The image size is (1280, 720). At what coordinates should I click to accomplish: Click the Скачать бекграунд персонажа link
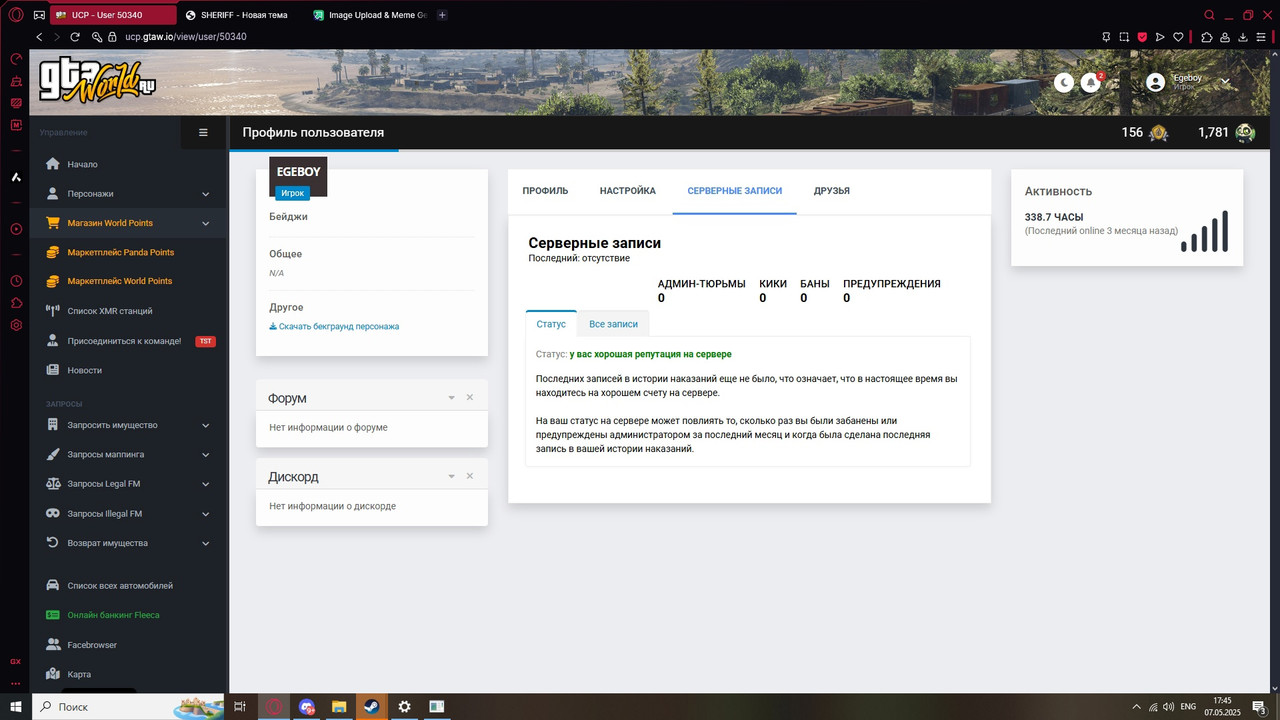(x=334, y=327)
